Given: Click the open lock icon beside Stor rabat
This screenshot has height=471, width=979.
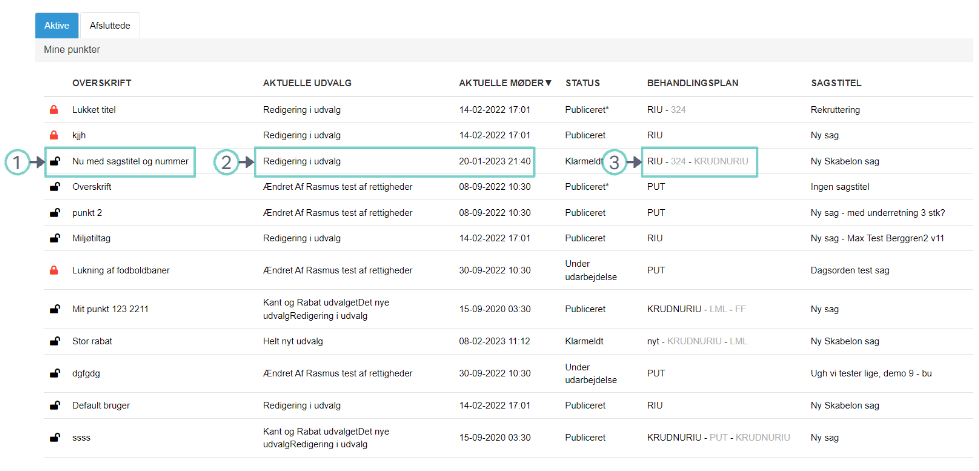Looking at the screenshot, I should (x=54, y=341).
